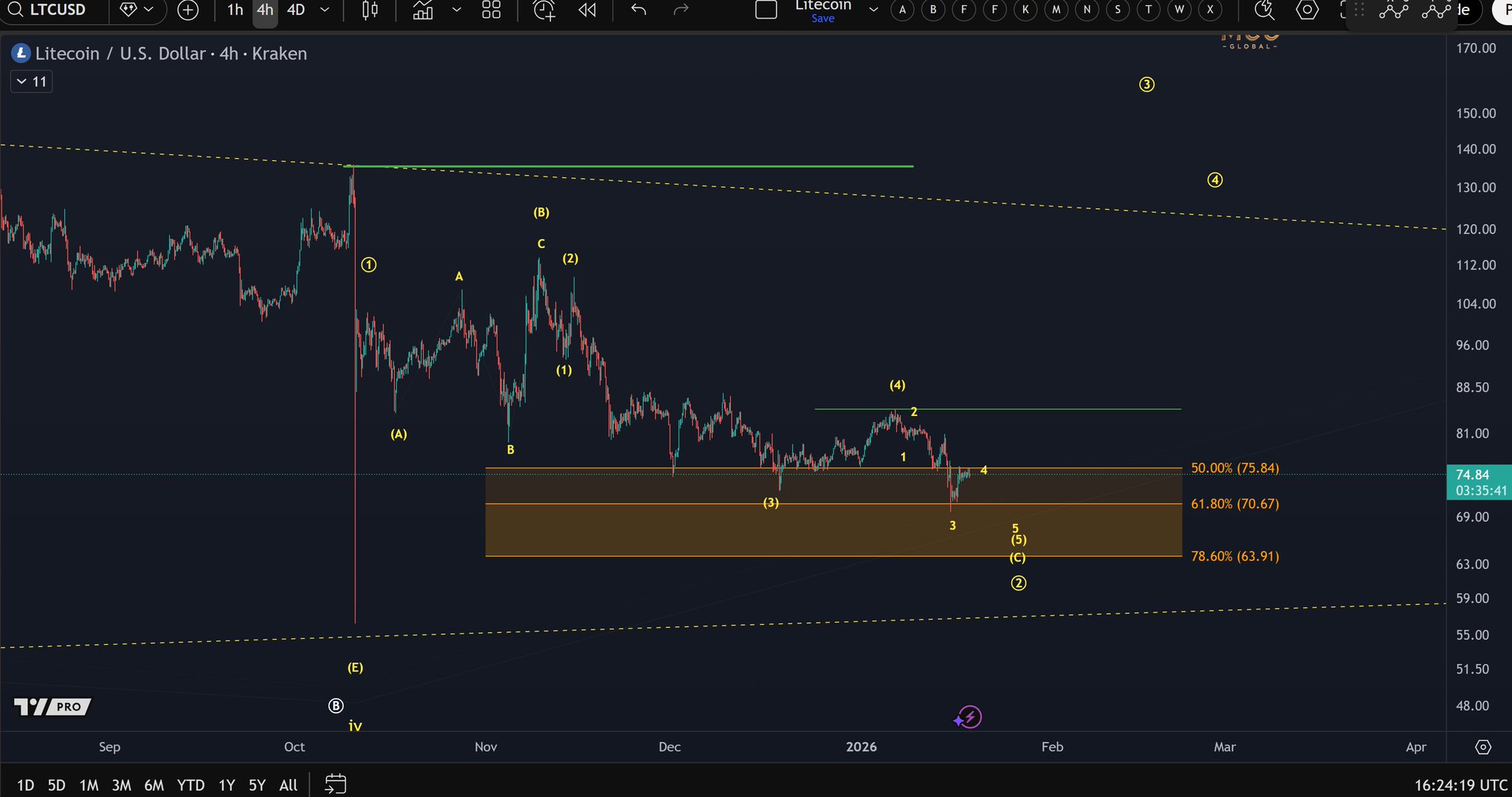Click the compare or add symbol plus icon
Viewport: 1512px width, 797px height.
(x=188, y=10)
